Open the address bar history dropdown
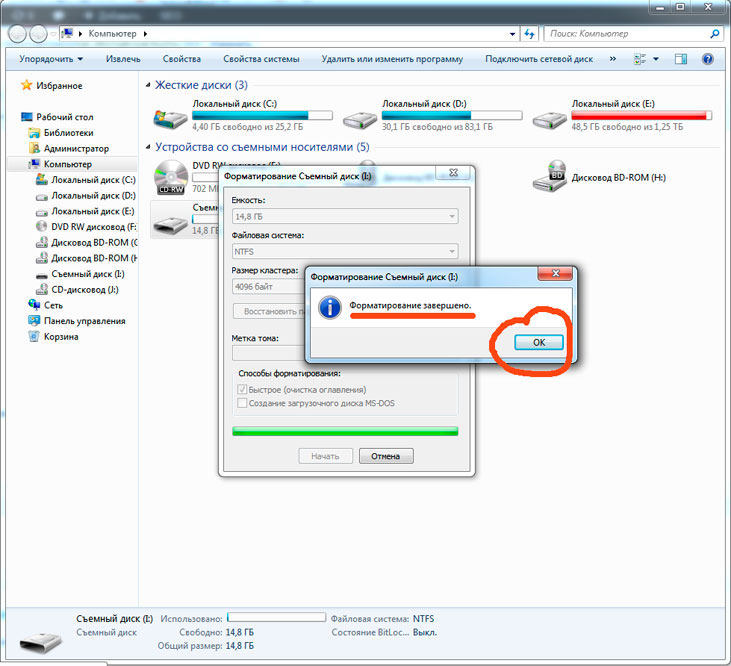 (x=512, y=34)
